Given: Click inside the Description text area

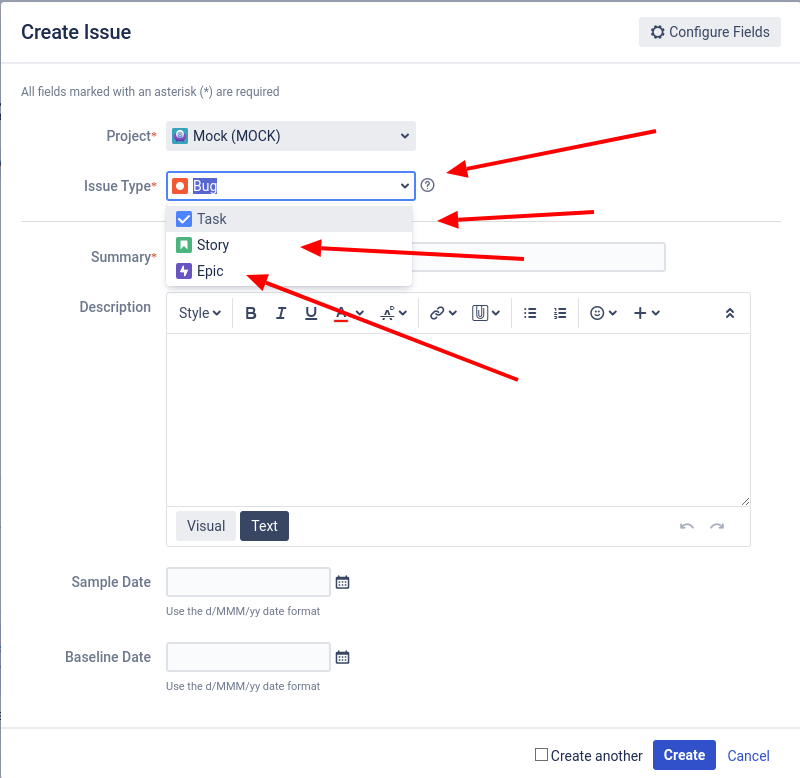Looking at the screenshot, I should click(458, 420).
